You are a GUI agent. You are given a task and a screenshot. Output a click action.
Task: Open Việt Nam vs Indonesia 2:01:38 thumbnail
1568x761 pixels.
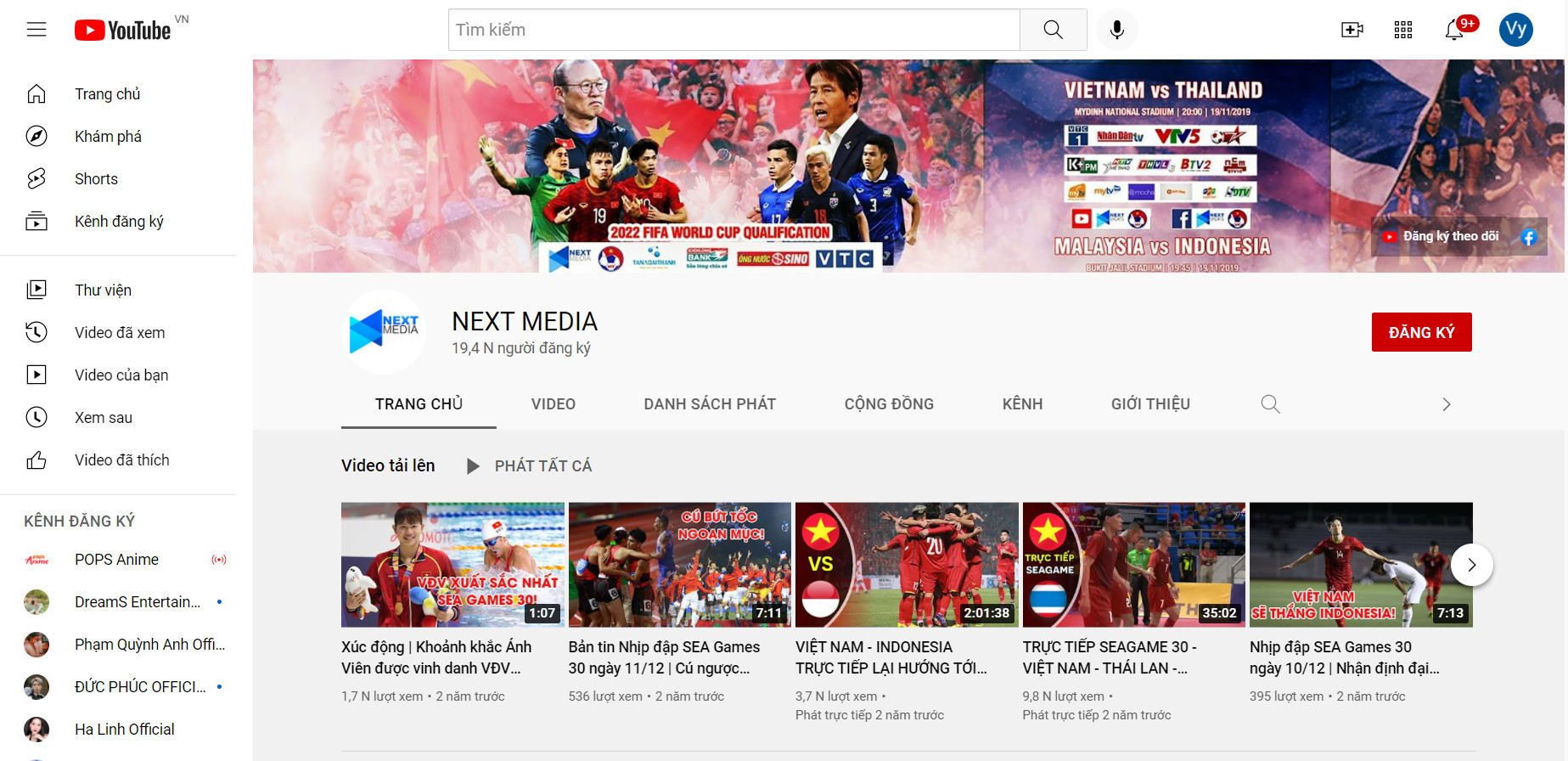[x=907, y=565]
